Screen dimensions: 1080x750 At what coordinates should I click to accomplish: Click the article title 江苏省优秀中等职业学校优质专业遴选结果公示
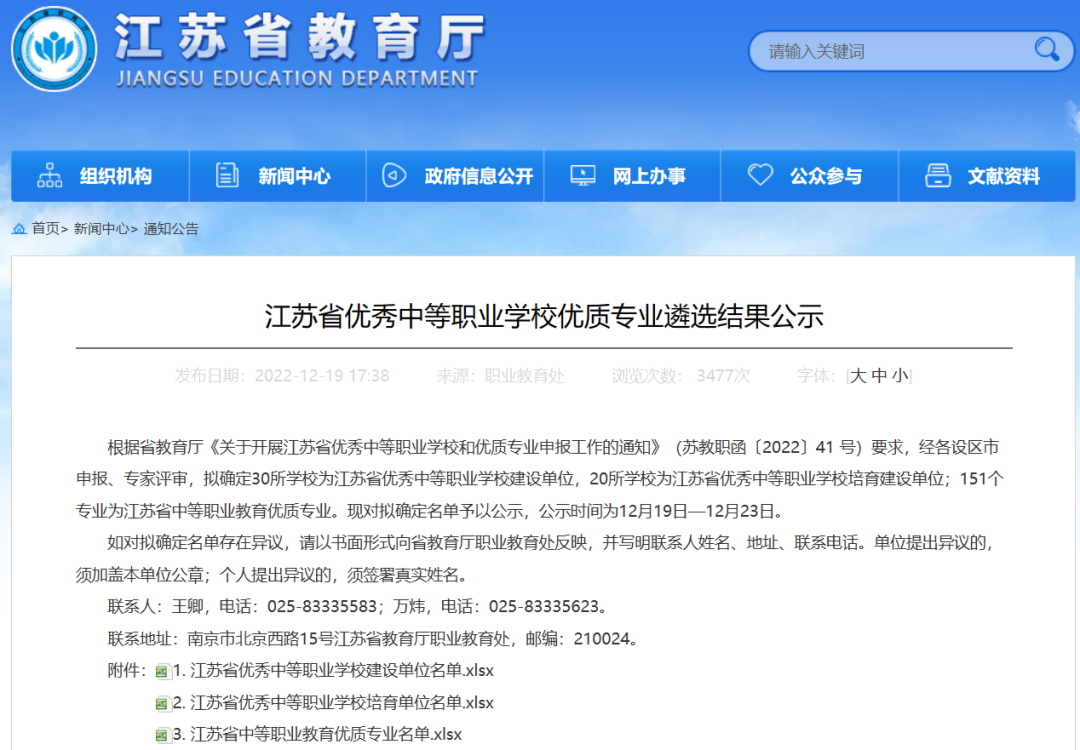click(544, 316)
